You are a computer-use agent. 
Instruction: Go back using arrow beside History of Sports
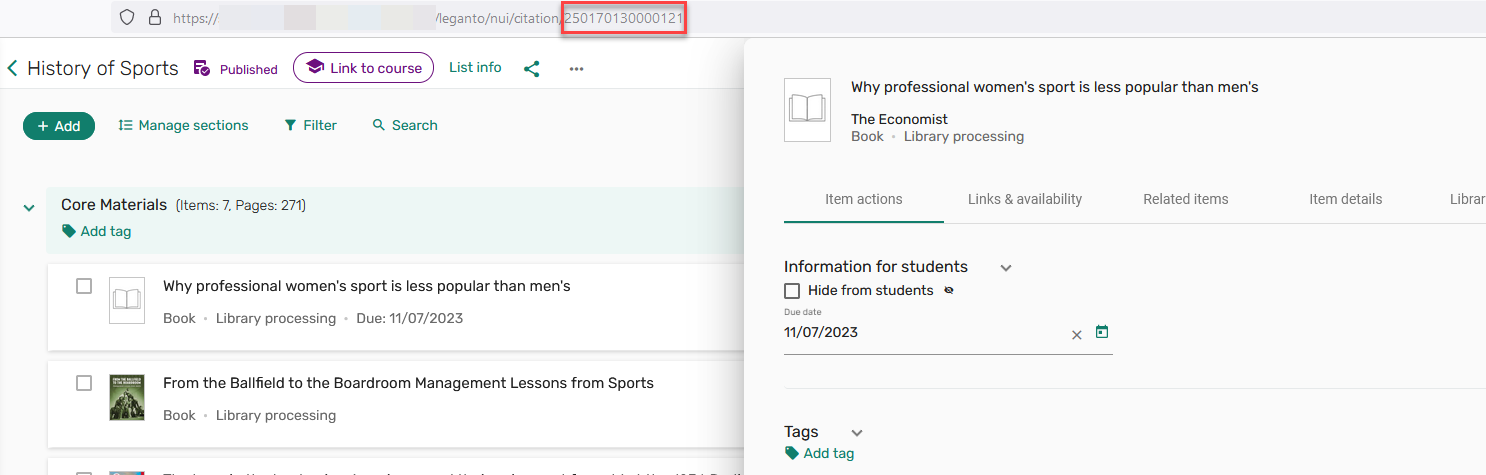pyautogui.click(x=12, y=68)
